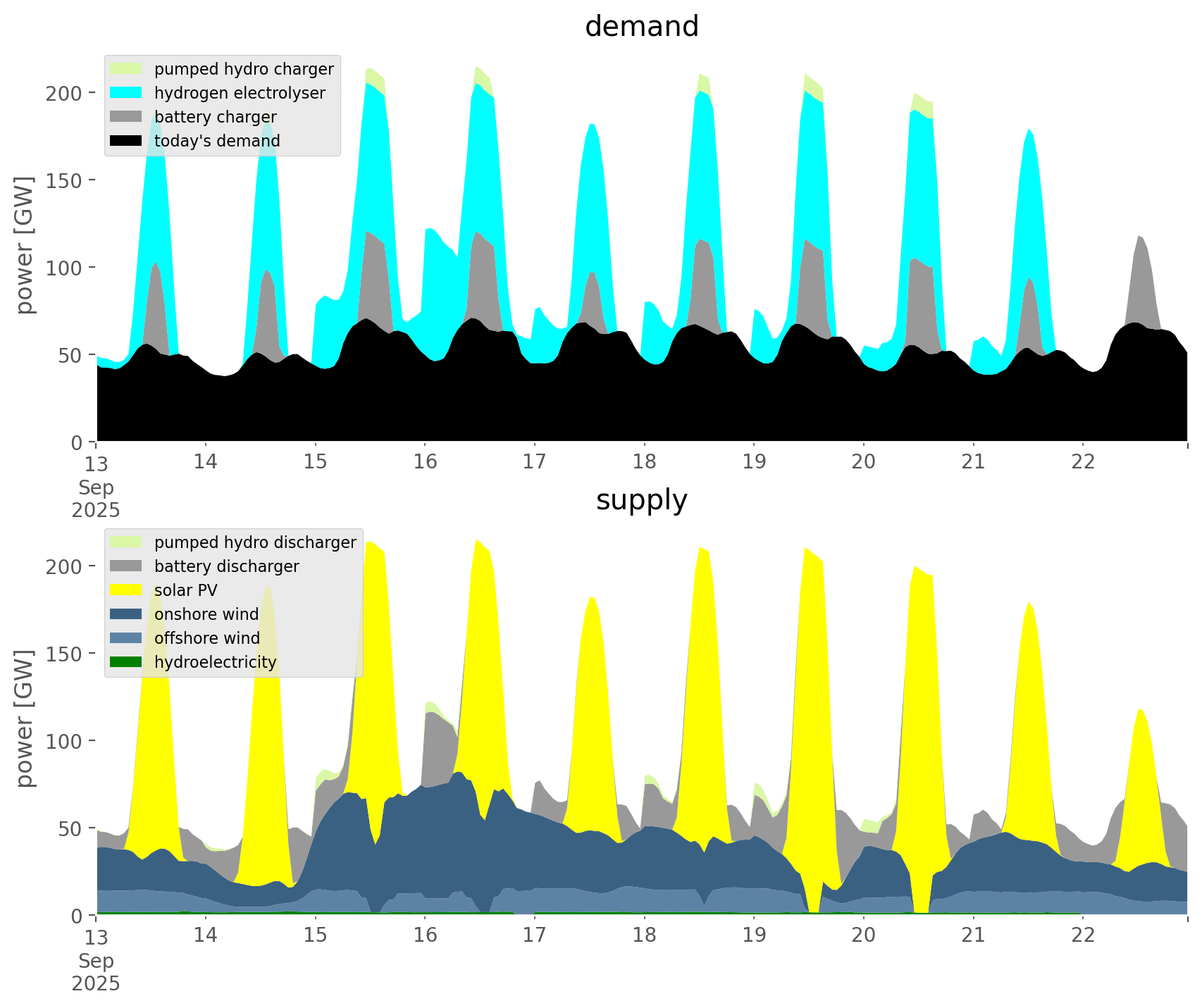
Task: Select the green hydroelectricity legend swatch
Action: [127, 662]
